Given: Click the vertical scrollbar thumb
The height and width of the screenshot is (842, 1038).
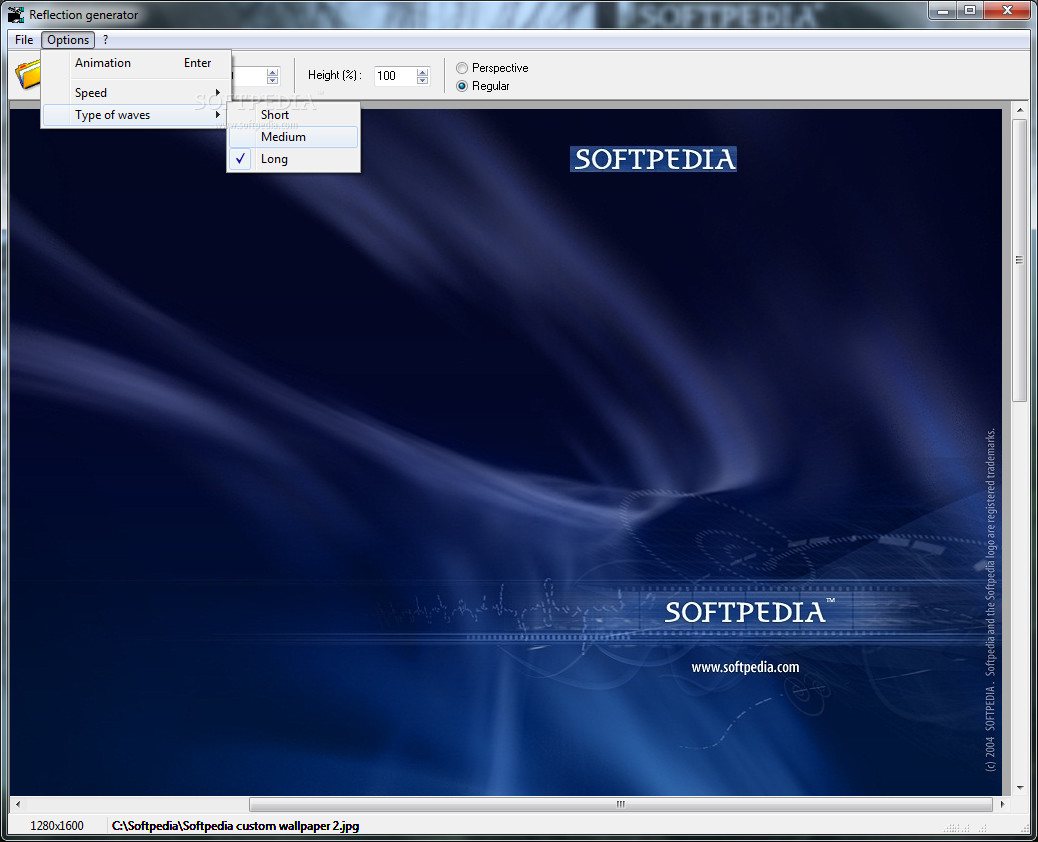Looking at the screenshot, I should 1019,259.
